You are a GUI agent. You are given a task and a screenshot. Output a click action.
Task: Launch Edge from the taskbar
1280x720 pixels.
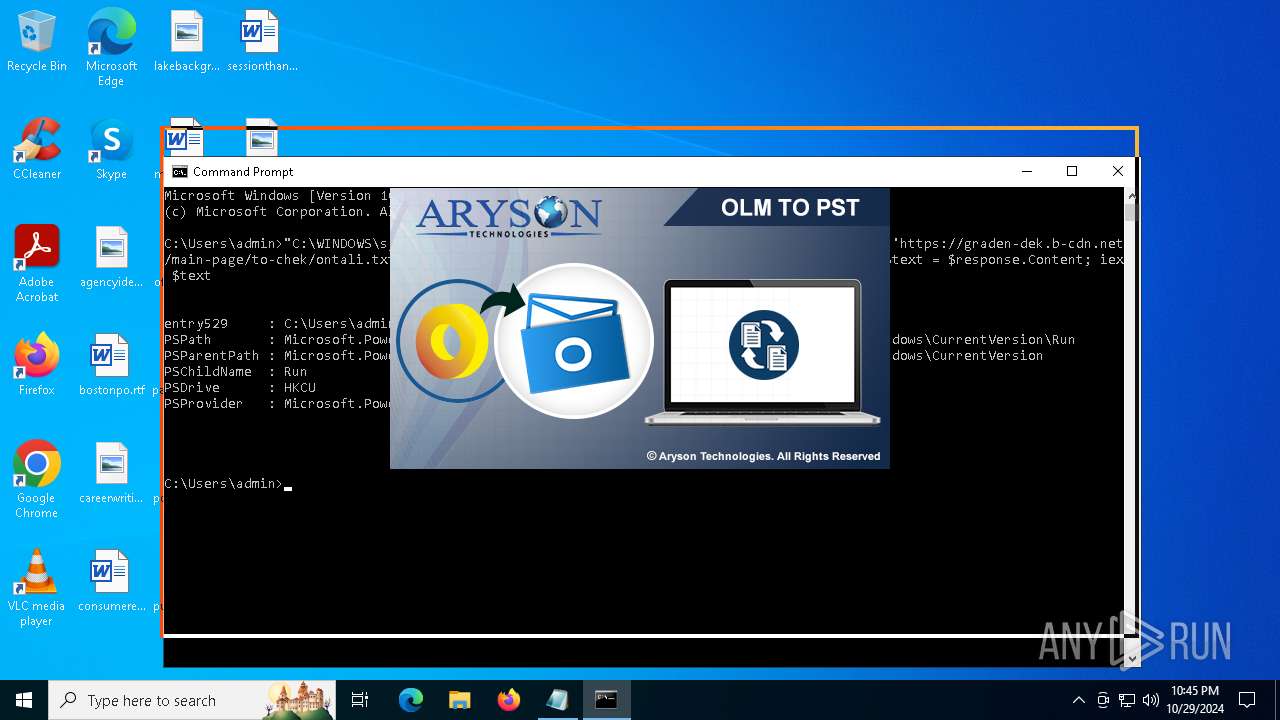[x=411, y=700]
